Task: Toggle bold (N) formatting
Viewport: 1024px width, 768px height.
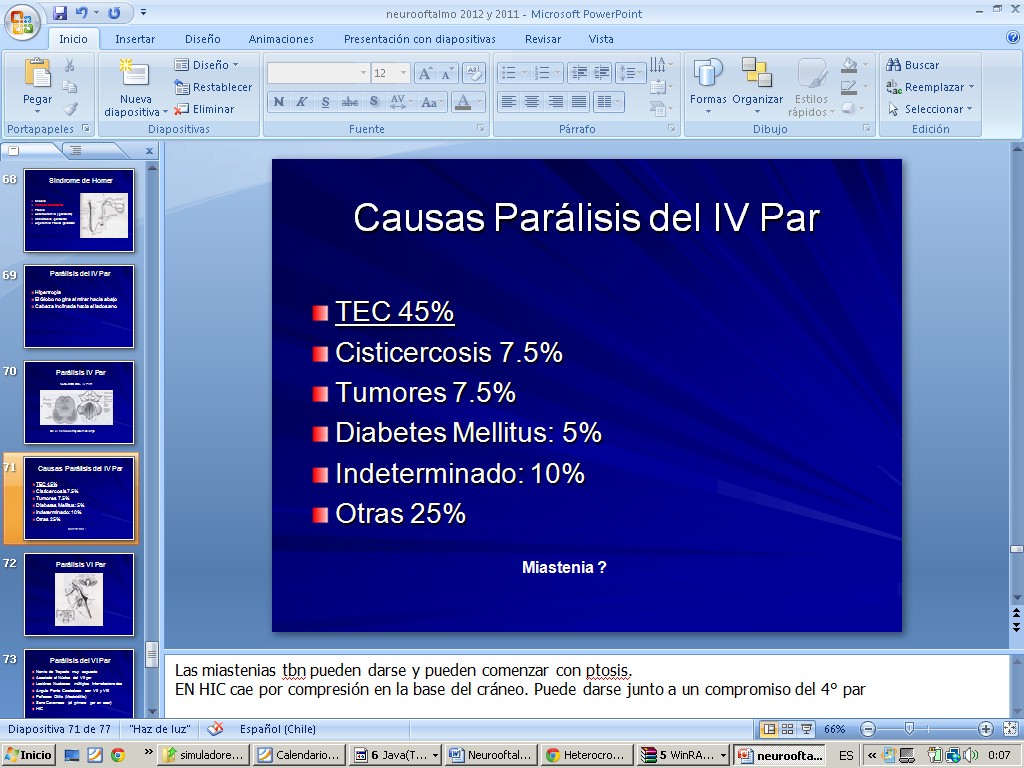Action: click(278, 102)
